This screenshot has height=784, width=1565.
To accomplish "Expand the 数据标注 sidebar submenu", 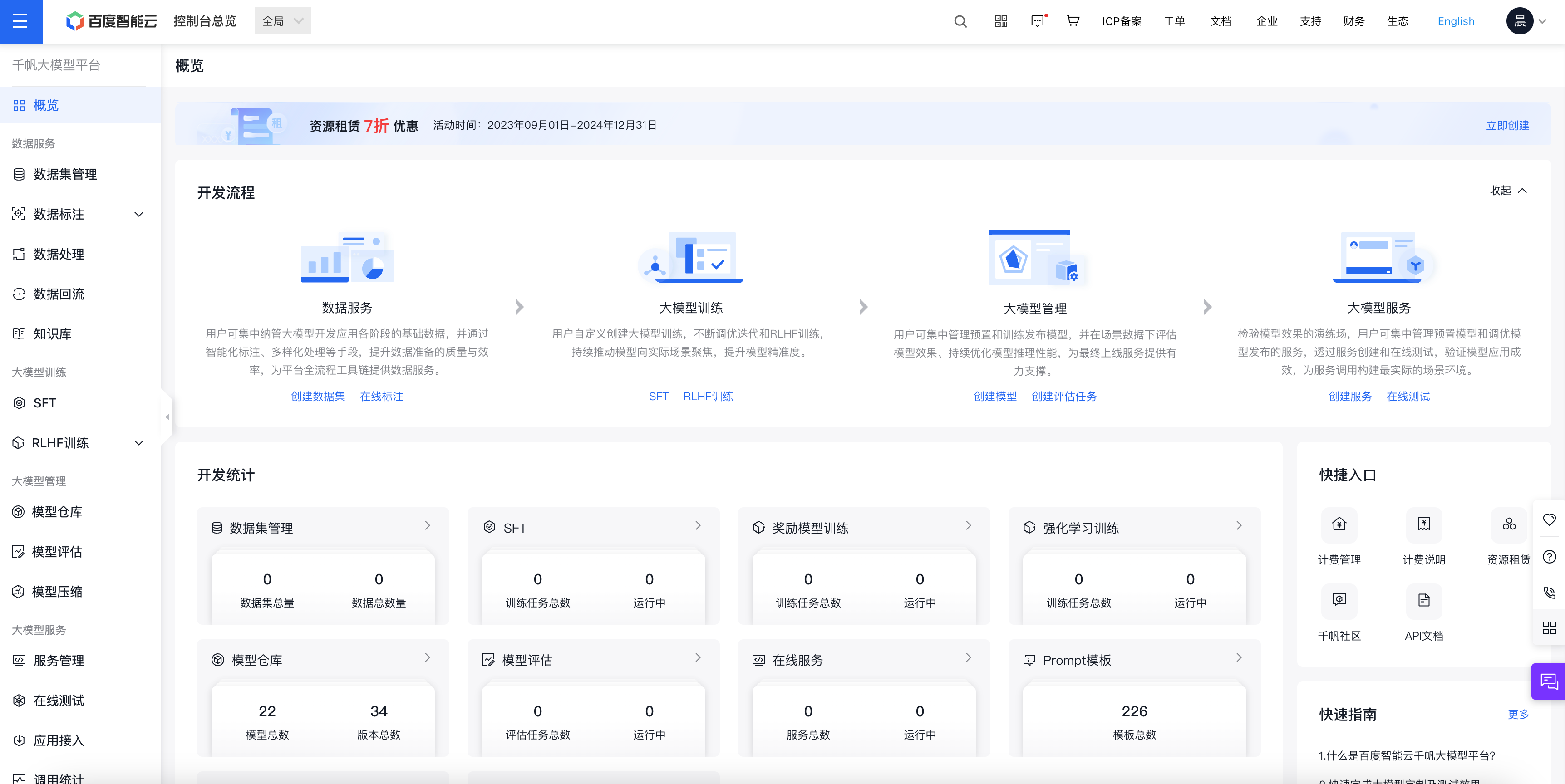I will point(138,214).
